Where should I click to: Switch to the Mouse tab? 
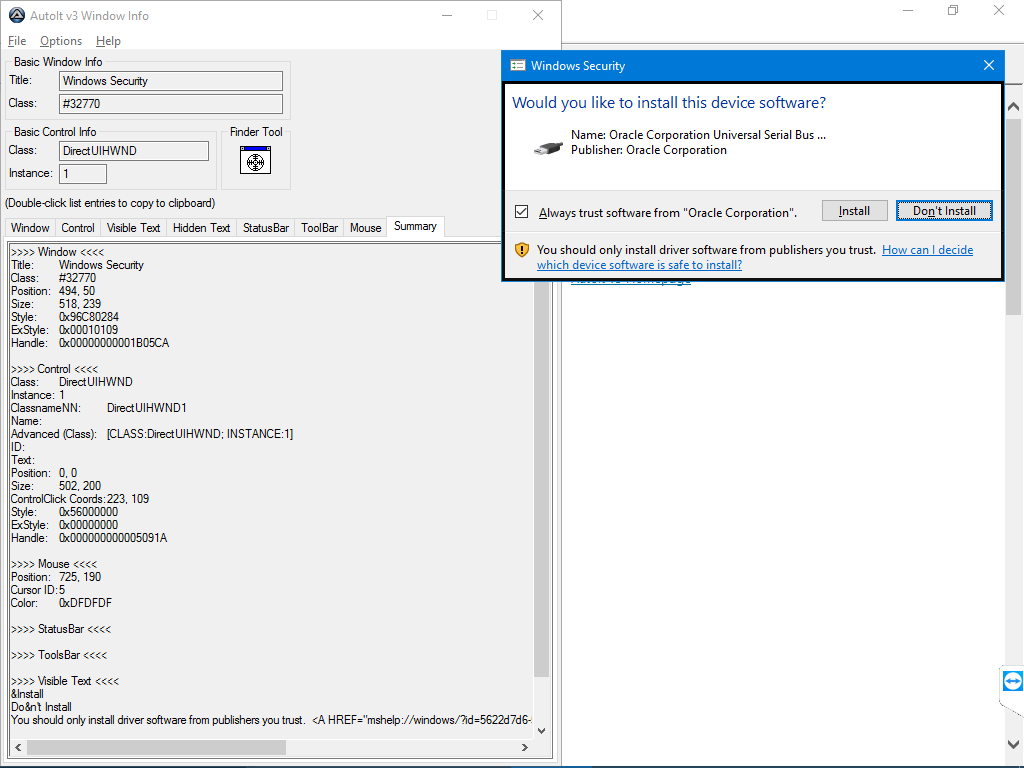[365, 227]
